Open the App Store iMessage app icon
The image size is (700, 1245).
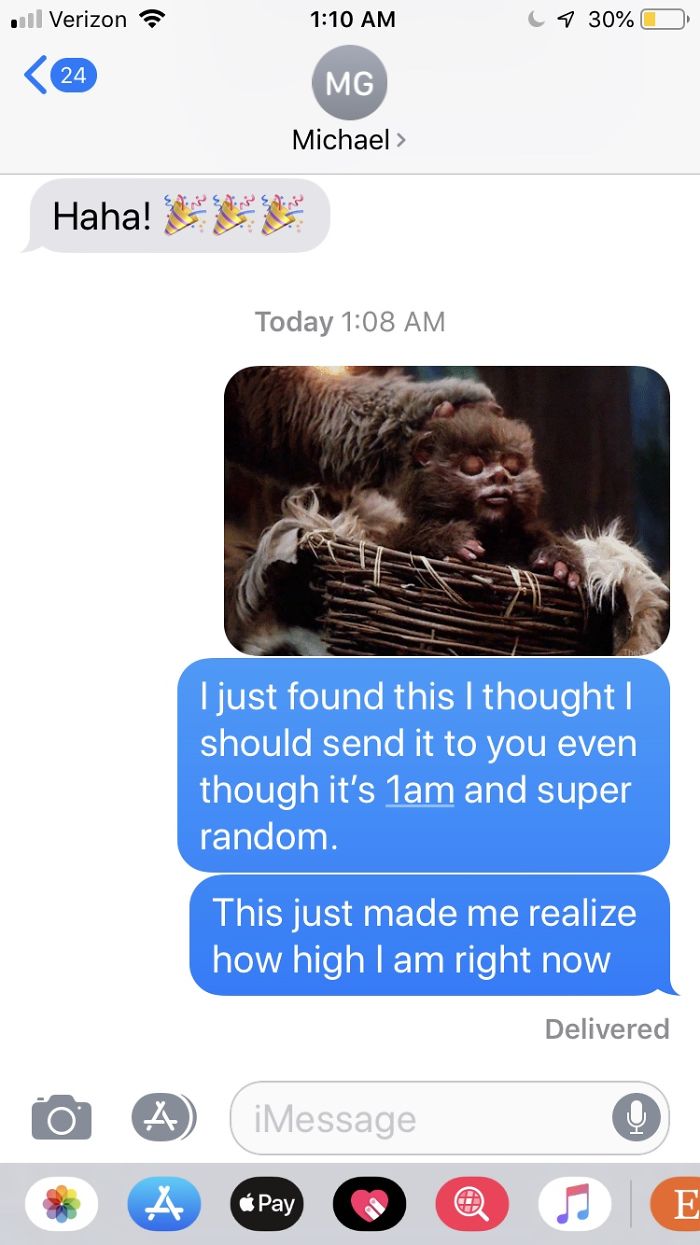164,1203
